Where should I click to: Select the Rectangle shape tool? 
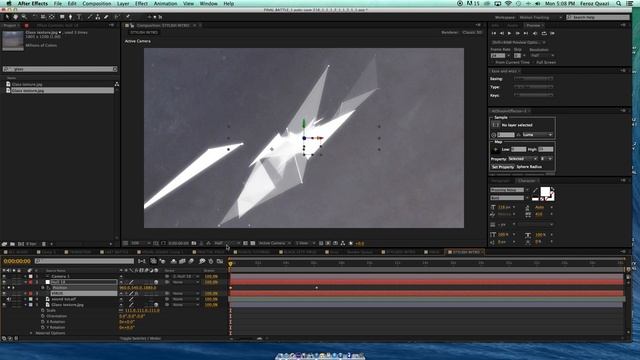62,17
